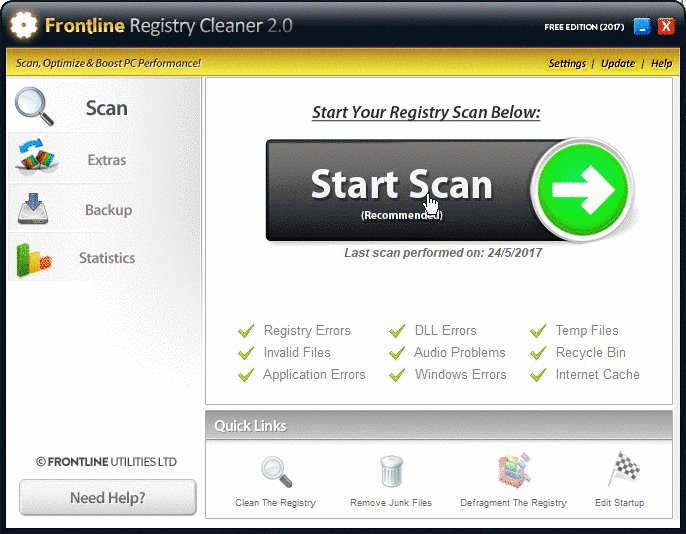Click the Recycle Bin text

591,353
